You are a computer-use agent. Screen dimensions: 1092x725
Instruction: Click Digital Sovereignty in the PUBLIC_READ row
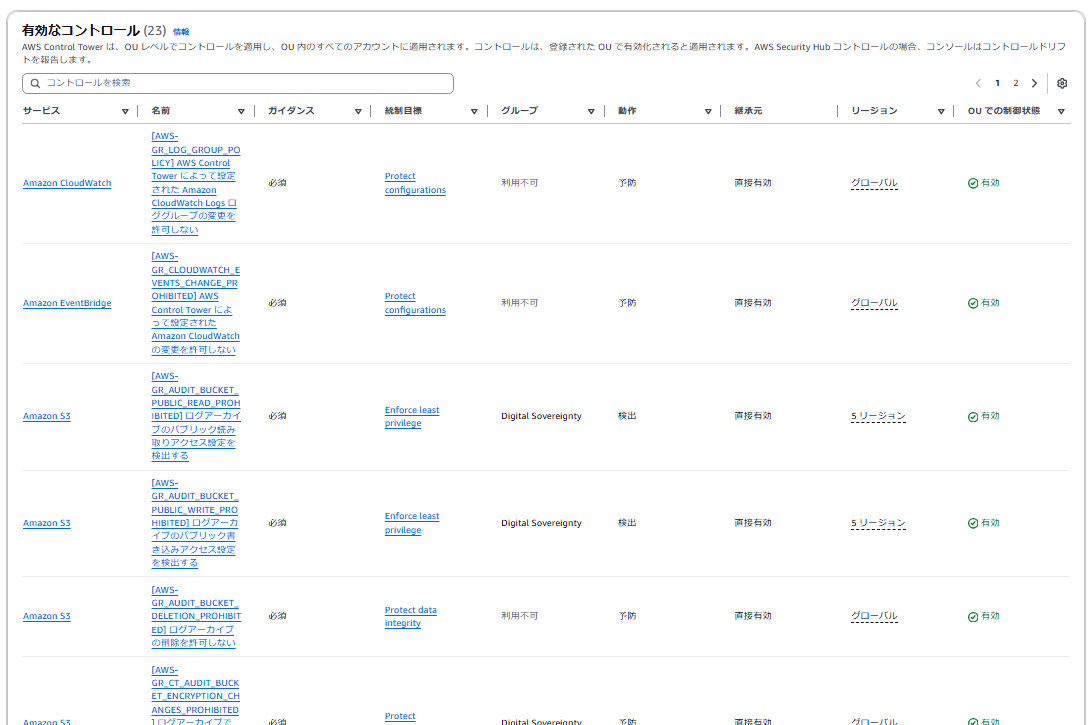pyautogui.click(x=541, y=416)
